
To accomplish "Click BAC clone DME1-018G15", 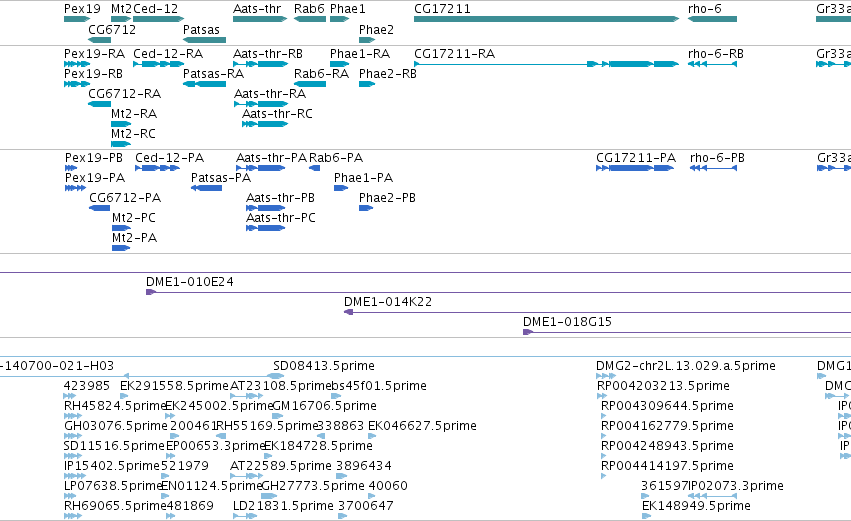I will click(568, 322).
